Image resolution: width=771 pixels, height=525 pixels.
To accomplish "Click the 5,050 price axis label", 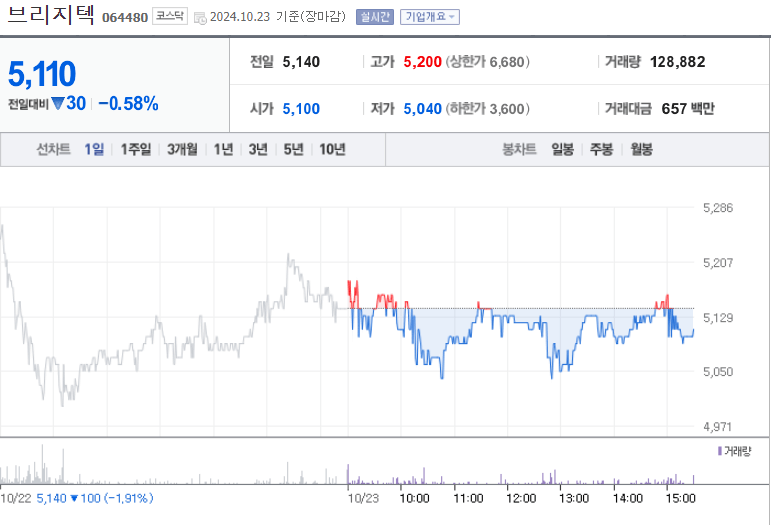I will [x=718, y=372].
